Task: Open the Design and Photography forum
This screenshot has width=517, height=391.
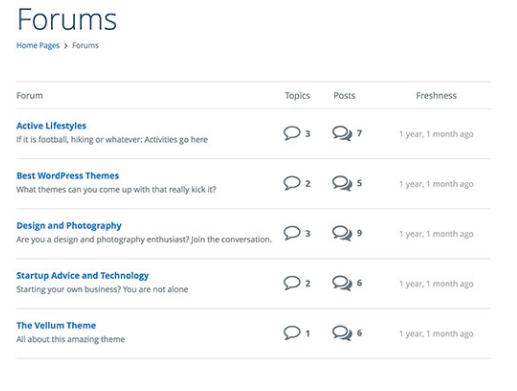Action: click(x=69, y=226)
